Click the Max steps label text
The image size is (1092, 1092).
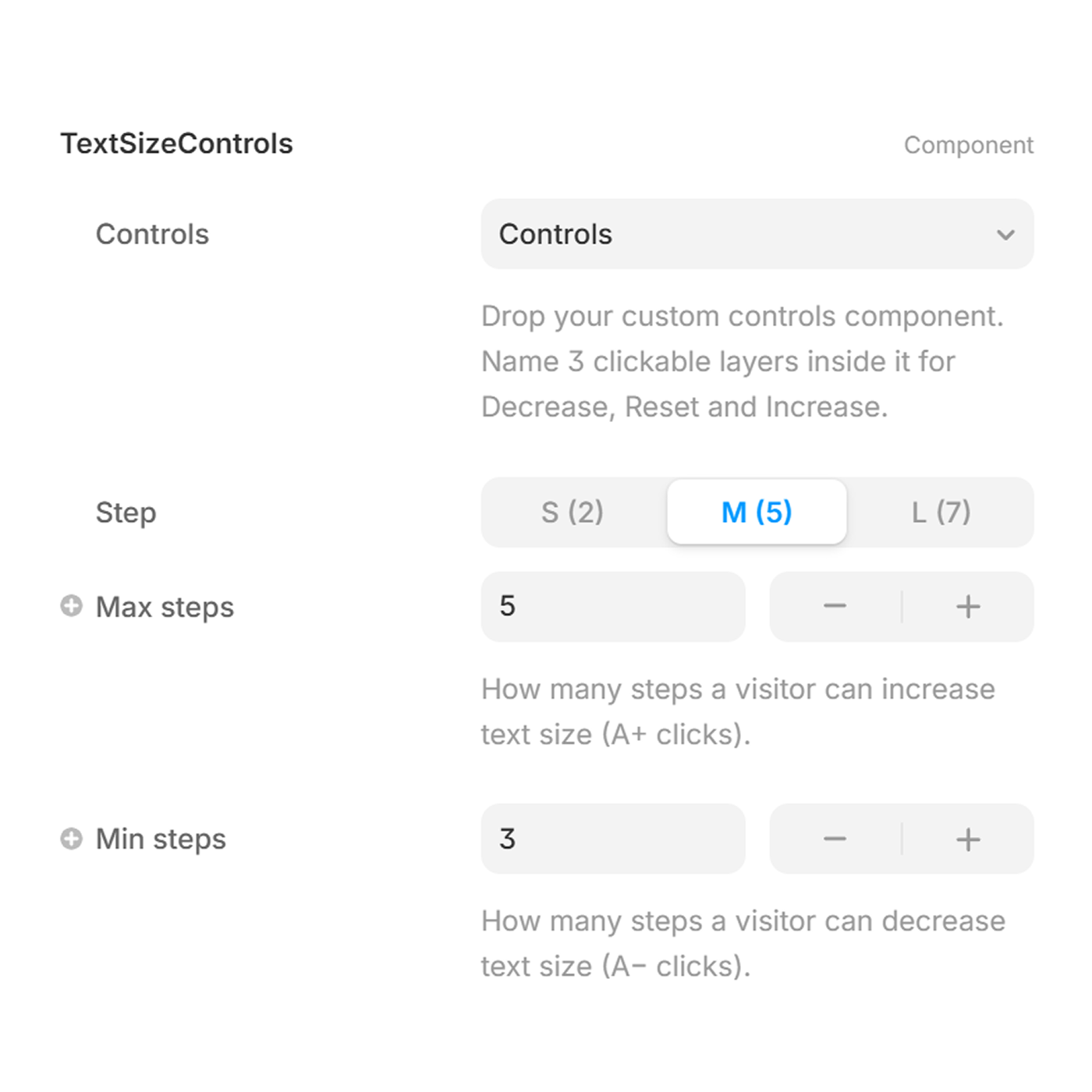[x=164, y=606]
